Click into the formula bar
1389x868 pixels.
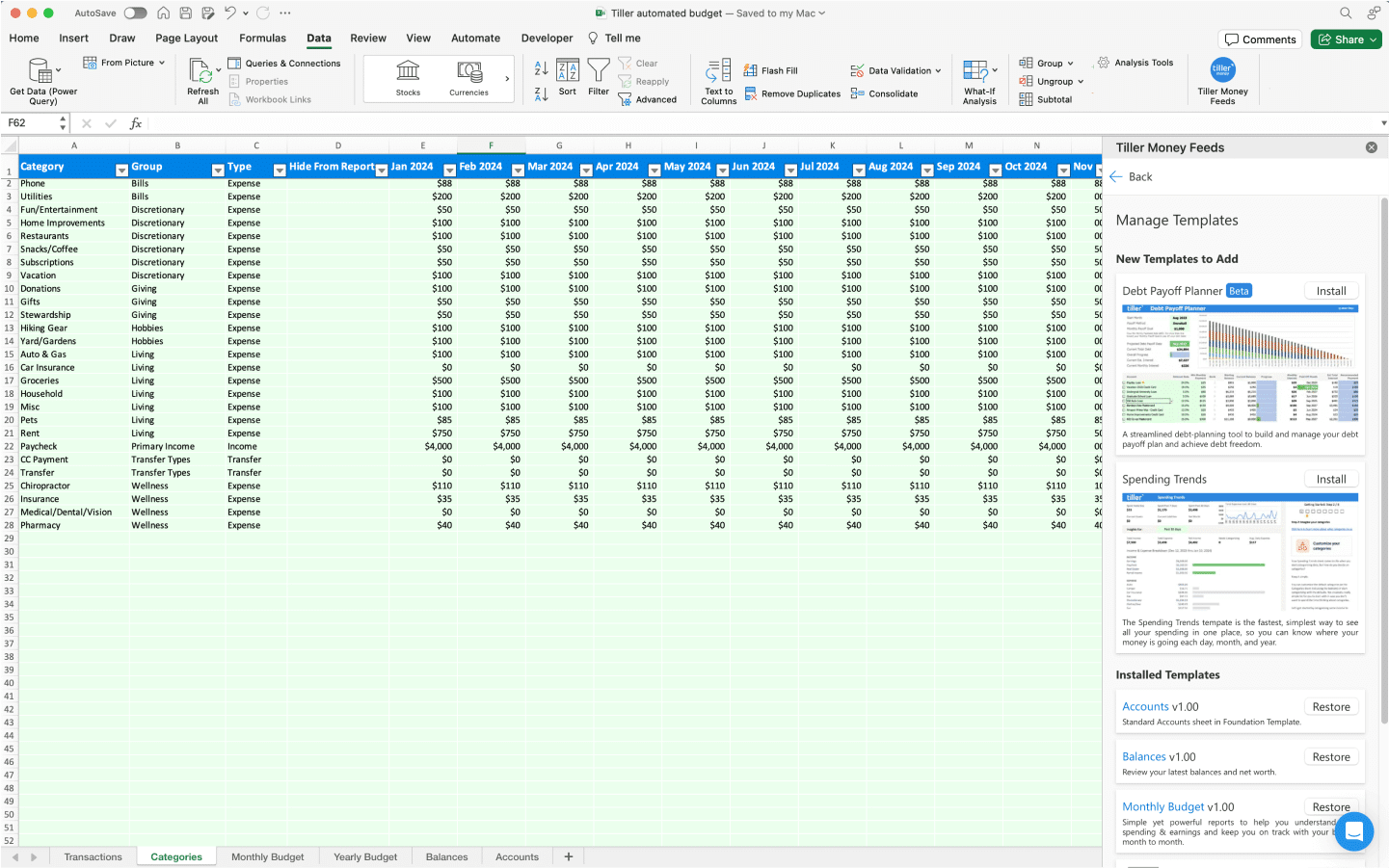point(761,123)
